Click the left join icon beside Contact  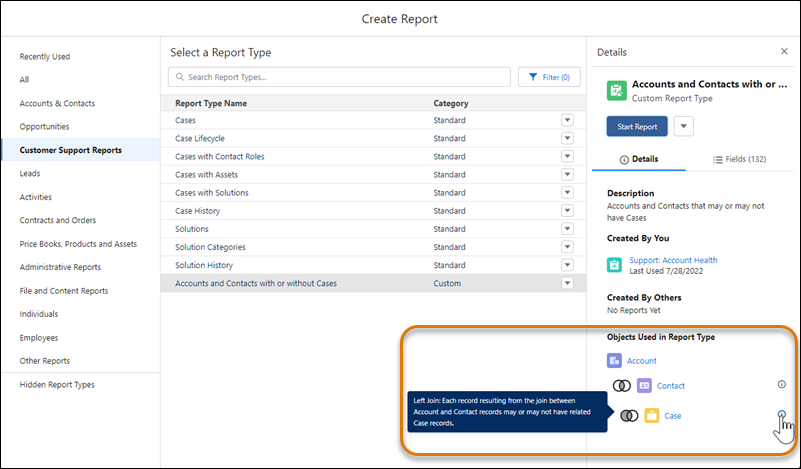point(621,385)
